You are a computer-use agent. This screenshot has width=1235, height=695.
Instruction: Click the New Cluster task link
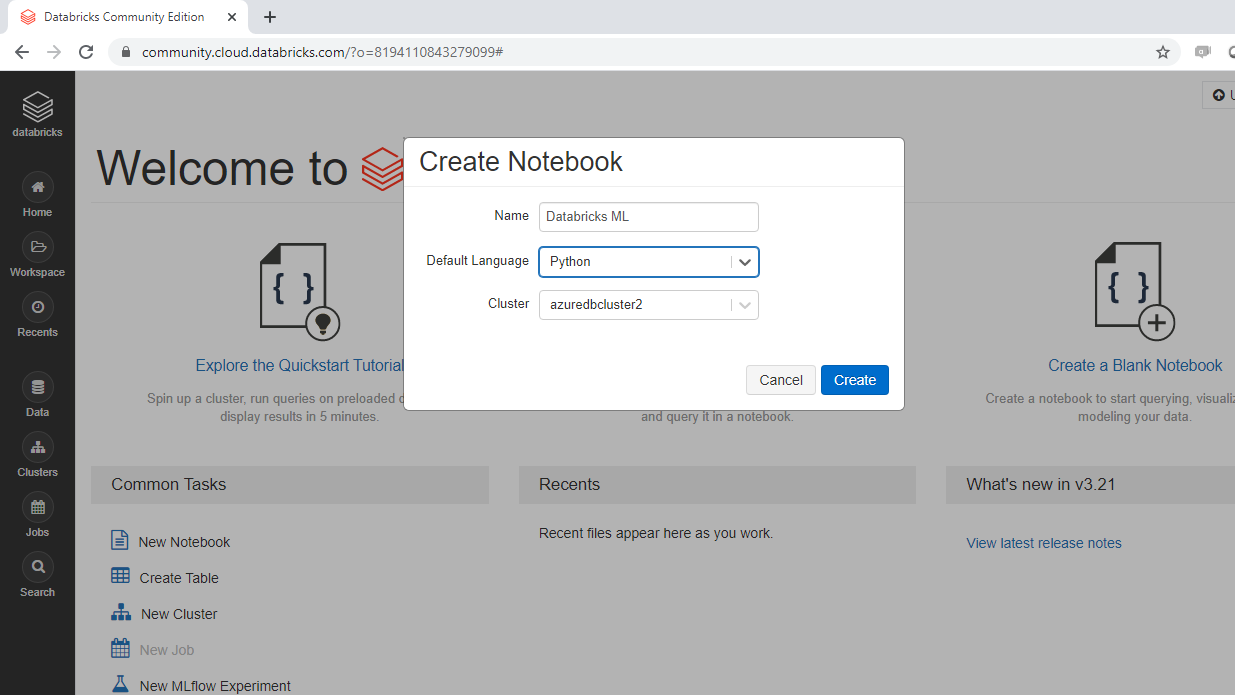coord(179,614)
